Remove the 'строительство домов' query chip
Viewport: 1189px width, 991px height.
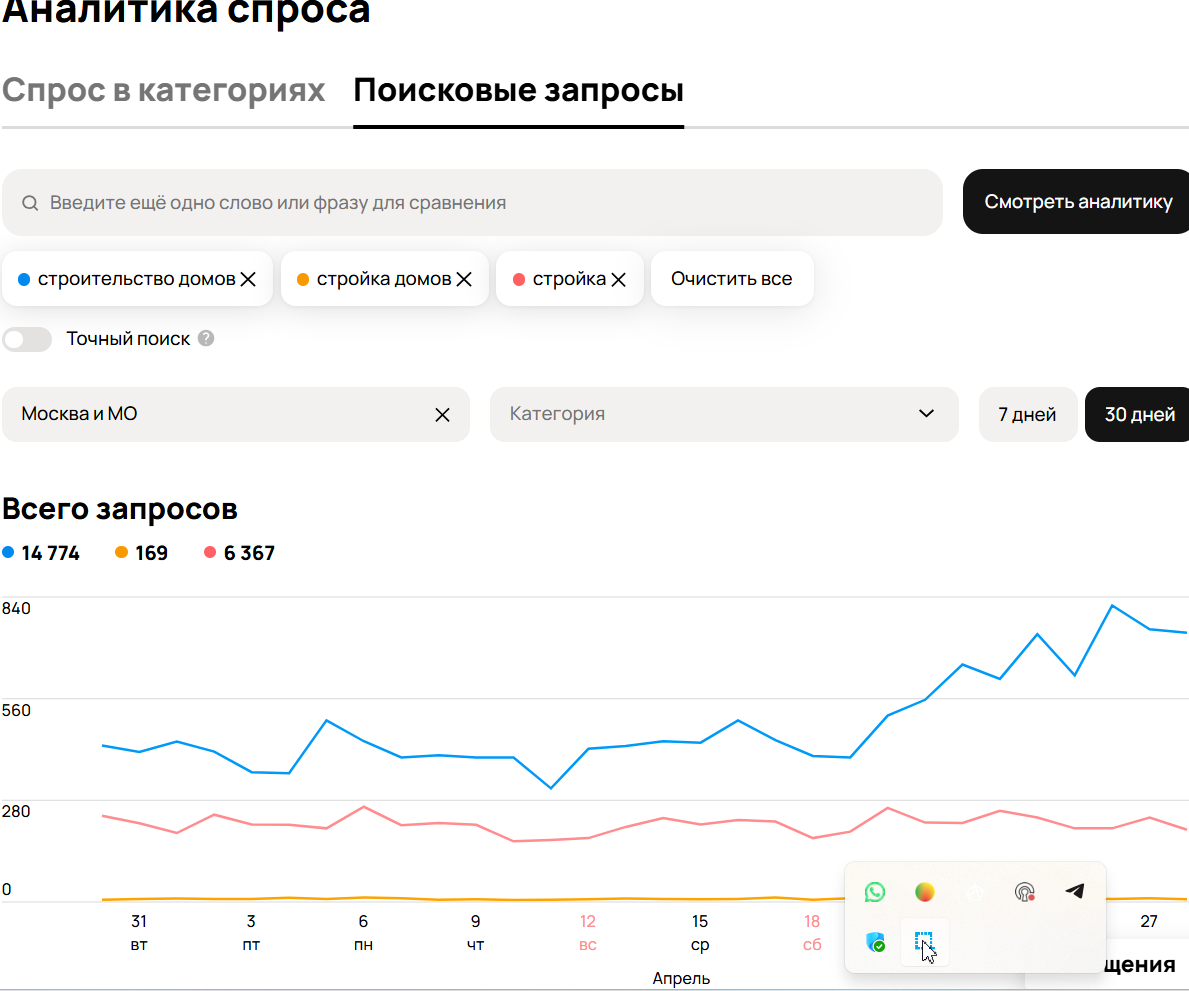tap(249, 280)
